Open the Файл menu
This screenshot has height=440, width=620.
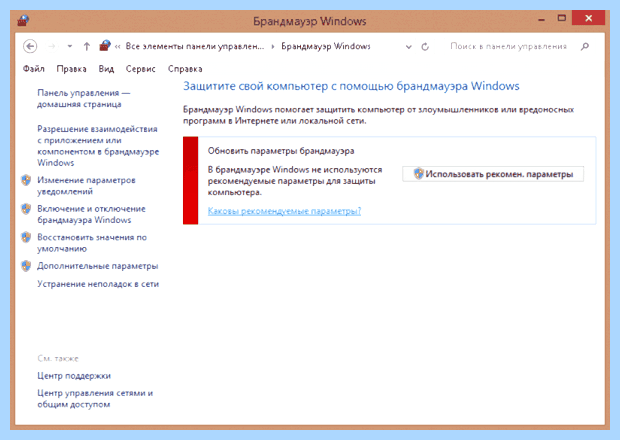tap(34, 69)
